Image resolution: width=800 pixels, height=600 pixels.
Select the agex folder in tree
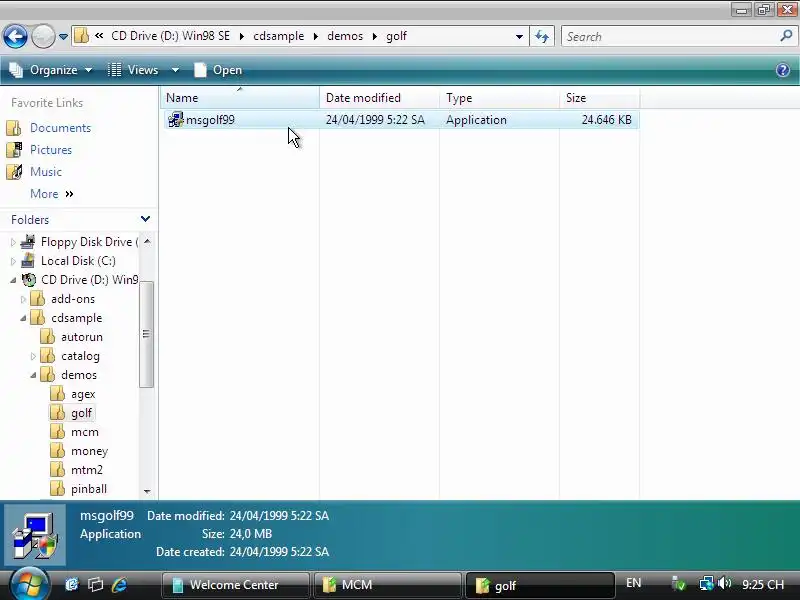point(83,394)
